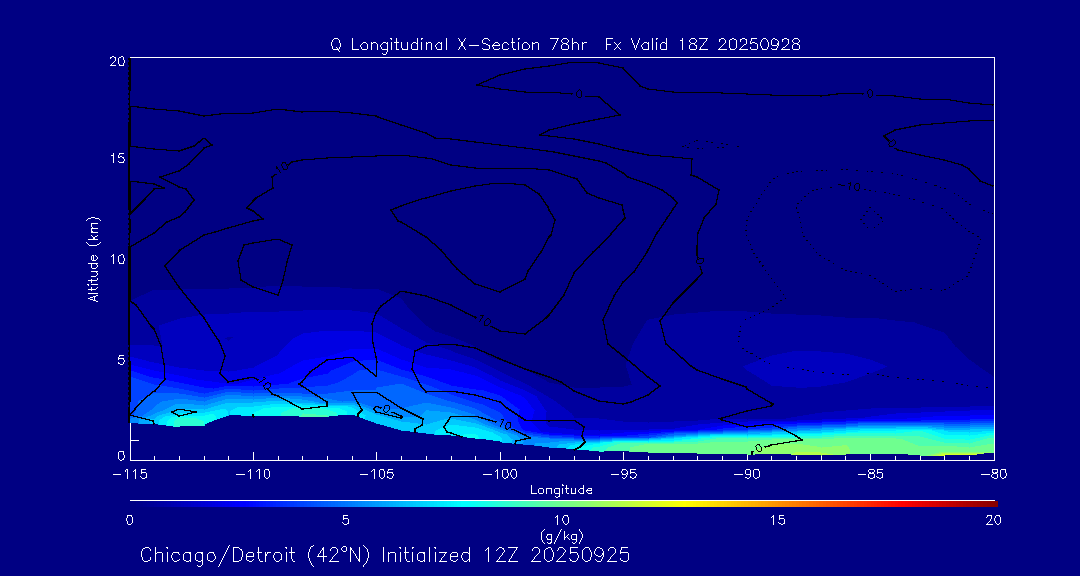Click the 'Longitude' x-axis label
The image size is (1080, 576).
561,490
